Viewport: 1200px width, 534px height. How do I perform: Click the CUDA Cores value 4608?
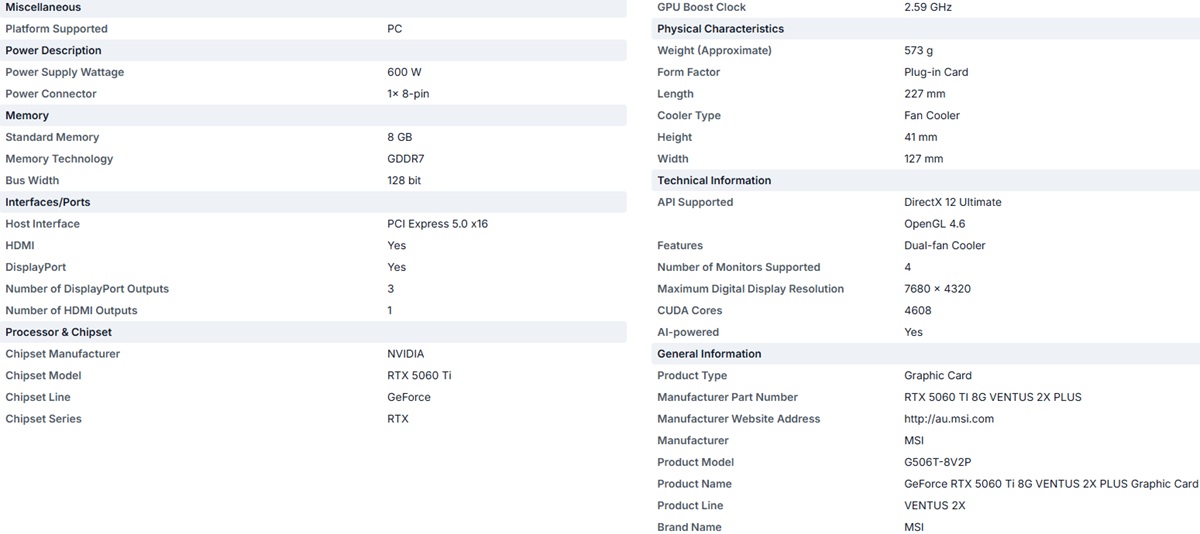click(x=918, y=310)
